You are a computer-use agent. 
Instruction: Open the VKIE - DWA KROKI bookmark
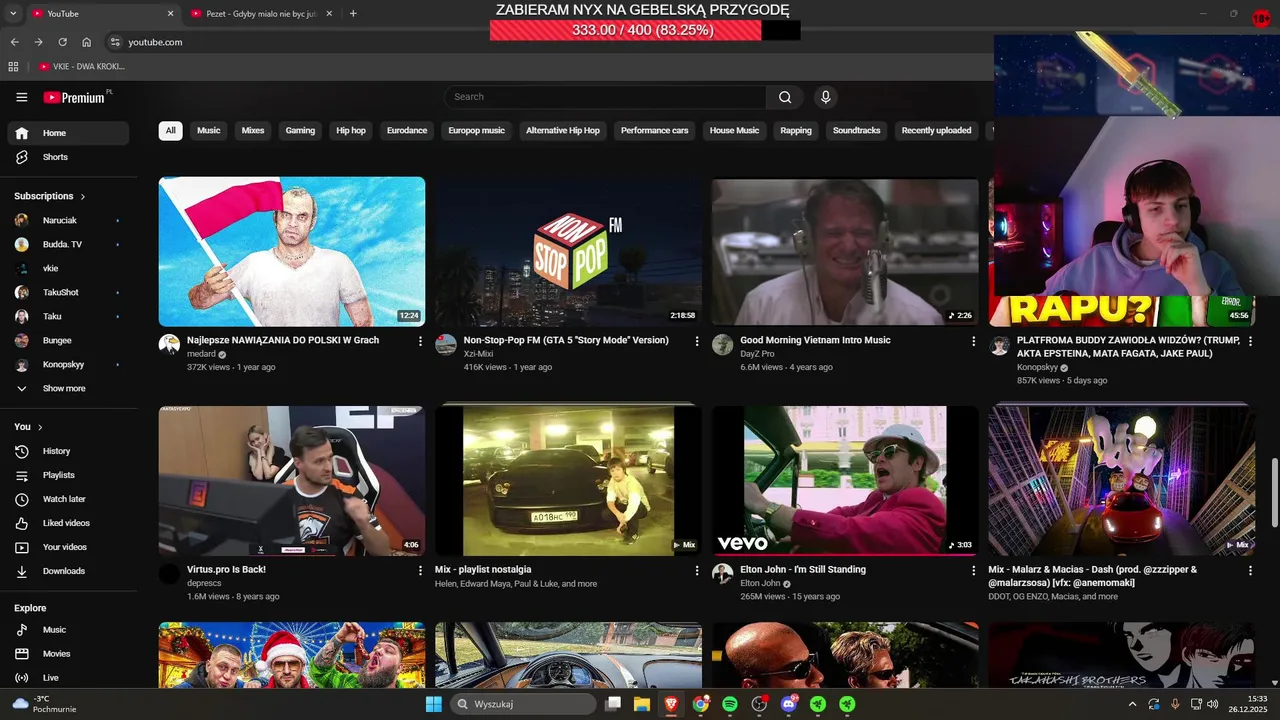[x=82, y=66]
